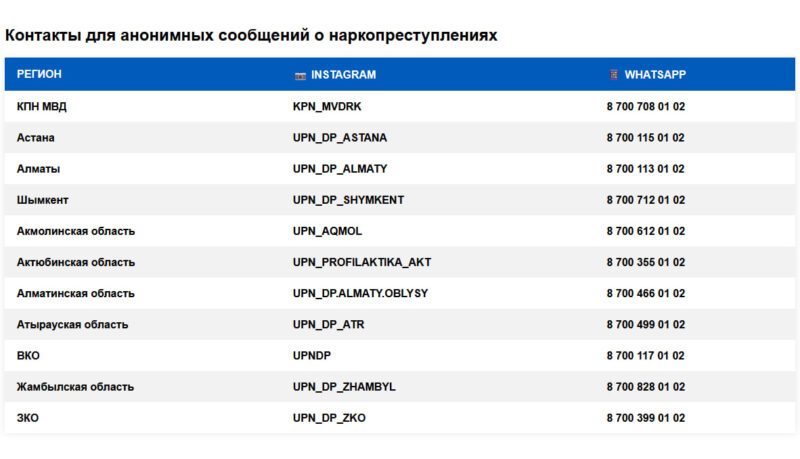Click the WHATSAPP column header label

pyautogui.click(x=655, y=75)
